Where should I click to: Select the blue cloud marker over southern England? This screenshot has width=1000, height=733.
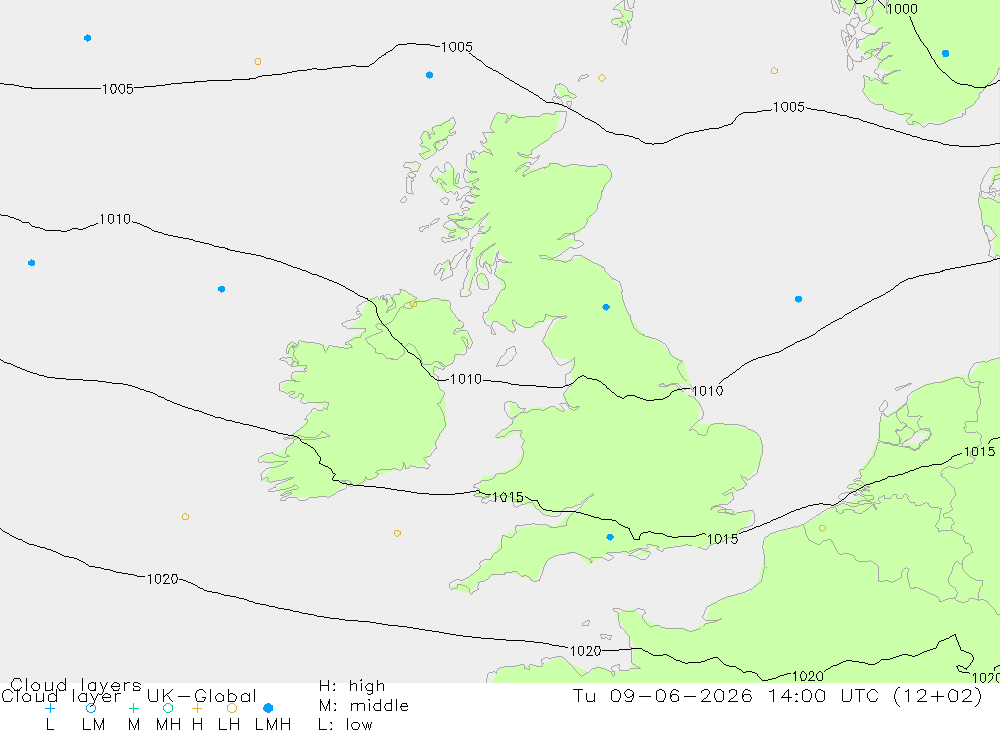[x=610, y=537]
